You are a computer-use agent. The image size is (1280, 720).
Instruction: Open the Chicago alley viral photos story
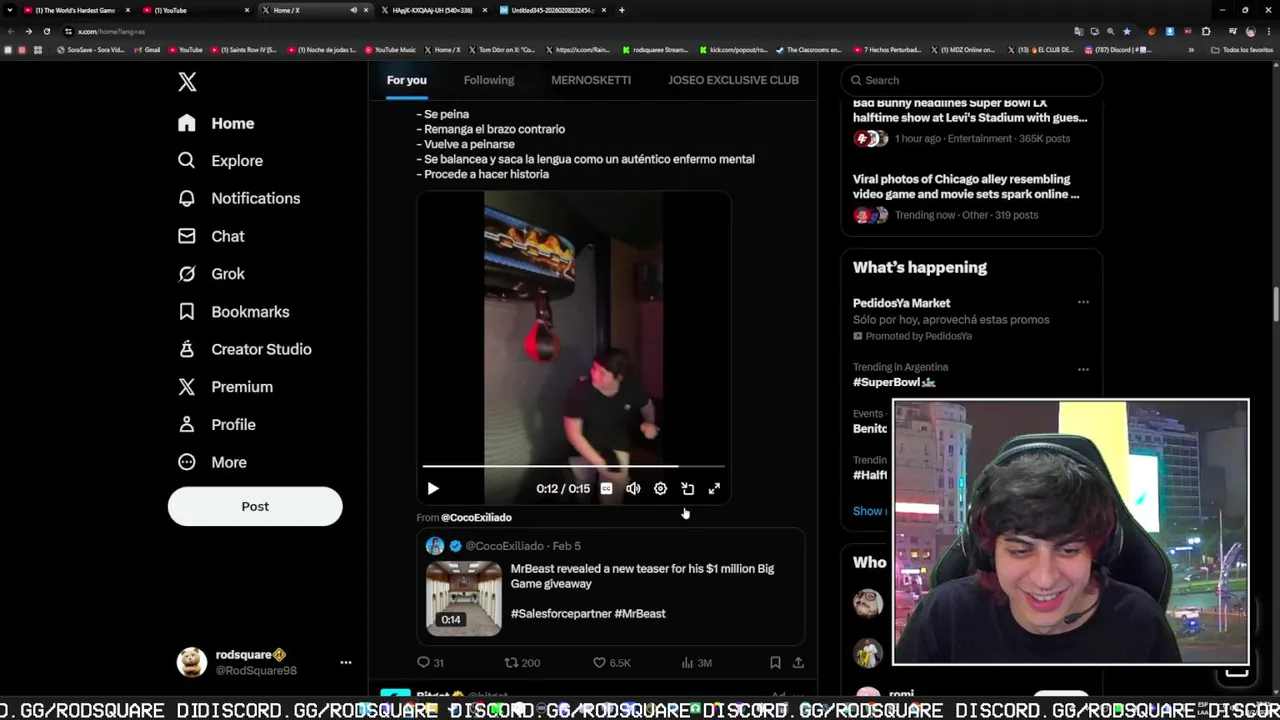(x=966, y=187)
